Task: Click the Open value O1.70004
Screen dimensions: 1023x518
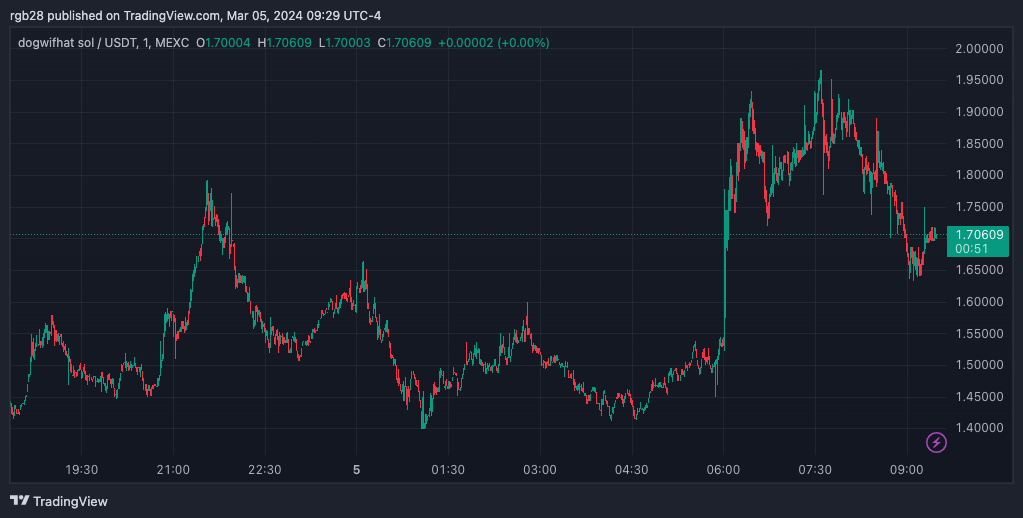Action: point(223,43)
